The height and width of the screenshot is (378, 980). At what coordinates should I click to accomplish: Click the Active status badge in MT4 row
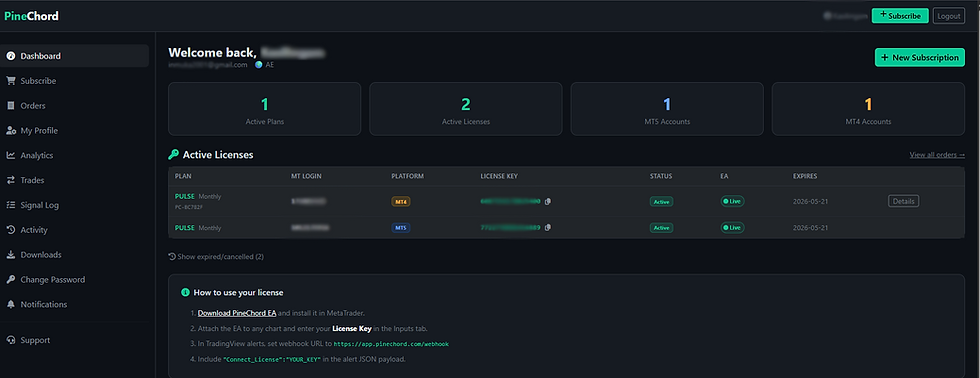pos(661,201)
